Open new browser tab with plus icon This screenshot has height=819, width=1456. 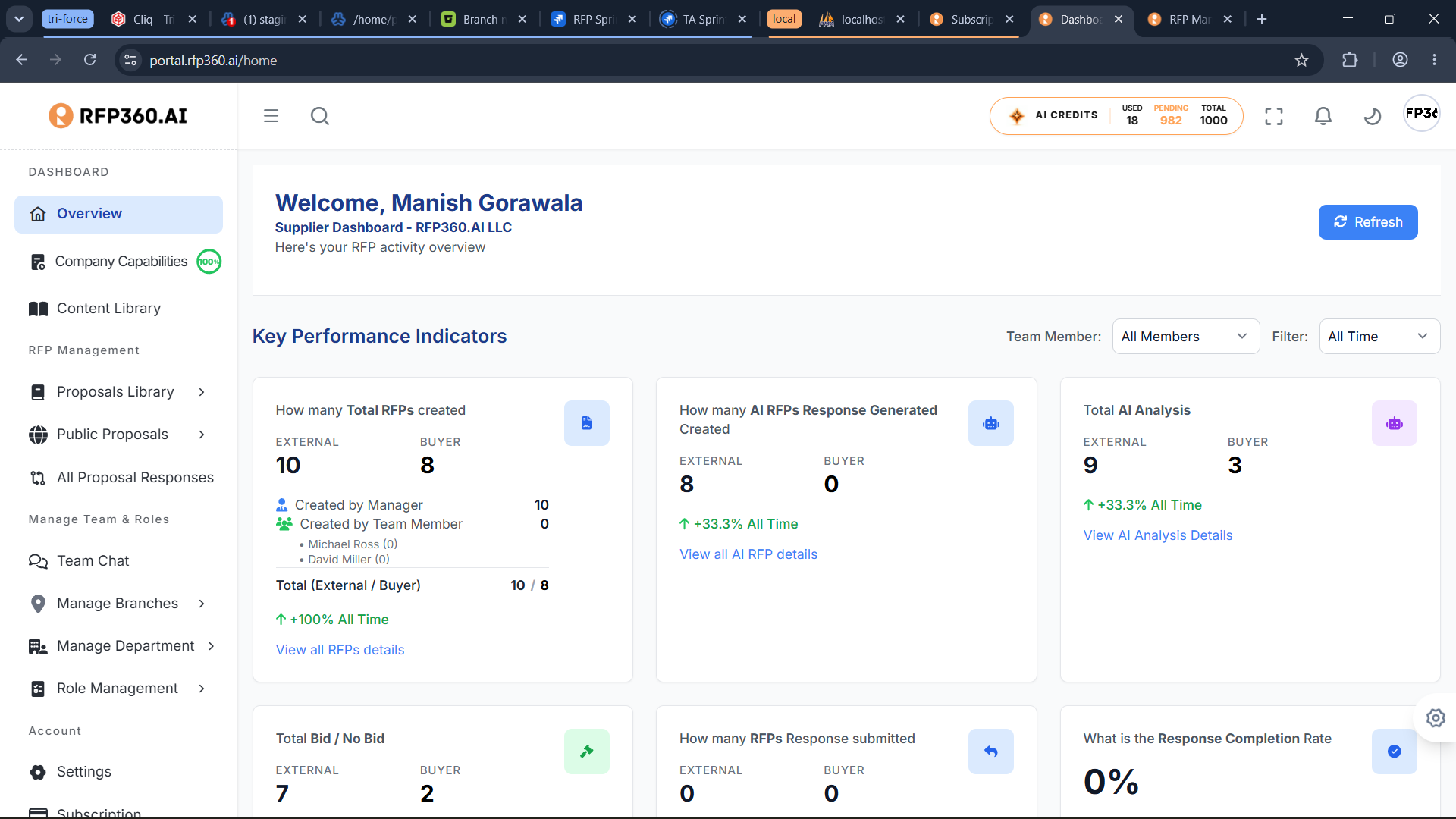(1262, 19)
